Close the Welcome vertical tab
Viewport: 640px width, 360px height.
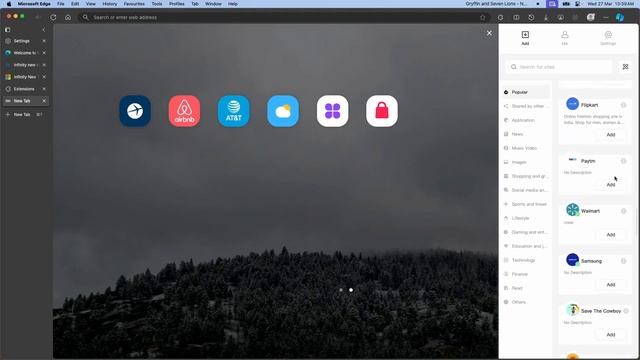(44, 53)
